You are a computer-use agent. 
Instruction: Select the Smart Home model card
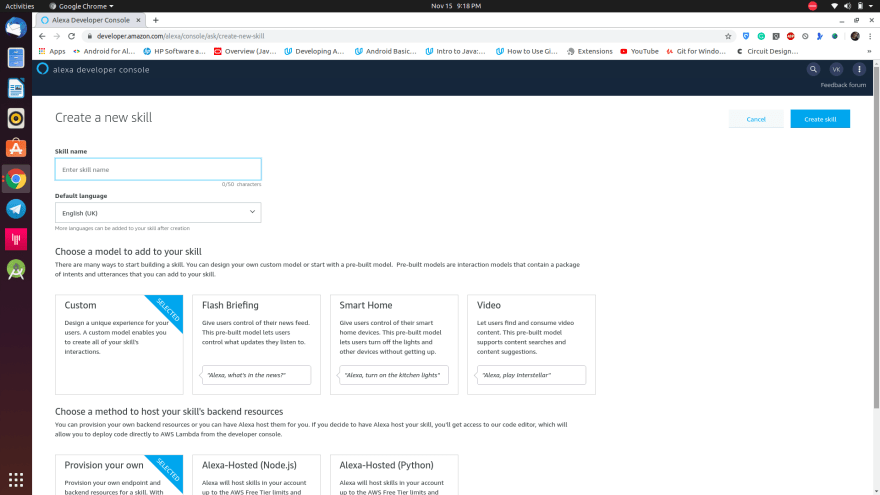pos(394,344)
